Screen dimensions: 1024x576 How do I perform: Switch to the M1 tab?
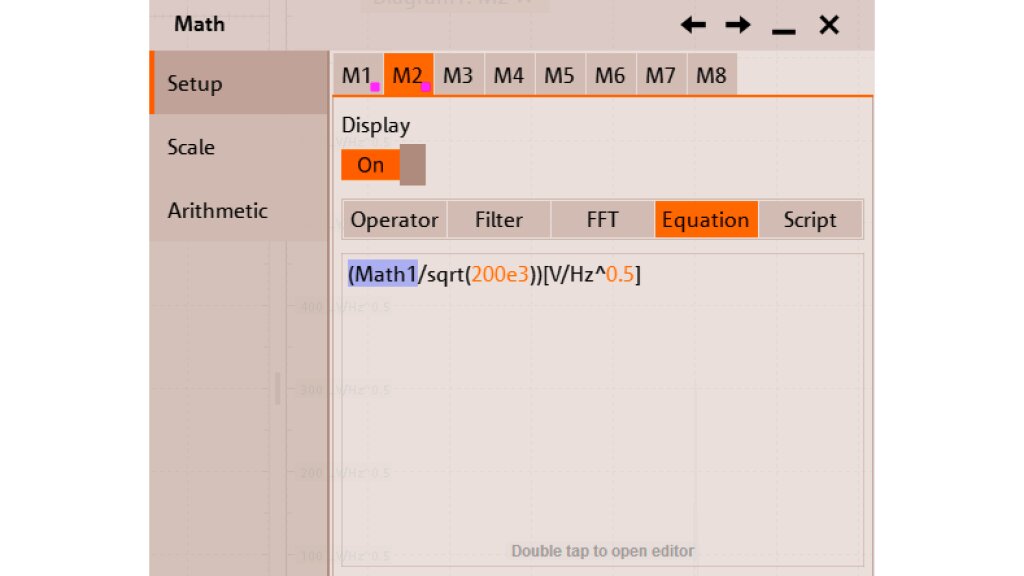[358, 75]
